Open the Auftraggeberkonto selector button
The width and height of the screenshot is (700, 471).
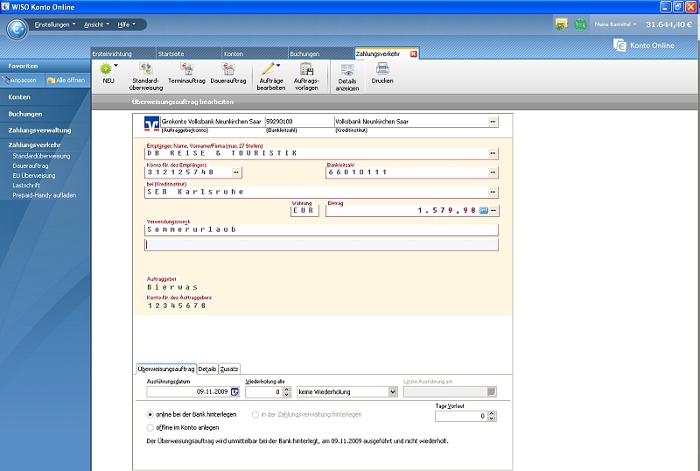click(x=492, y=121)
